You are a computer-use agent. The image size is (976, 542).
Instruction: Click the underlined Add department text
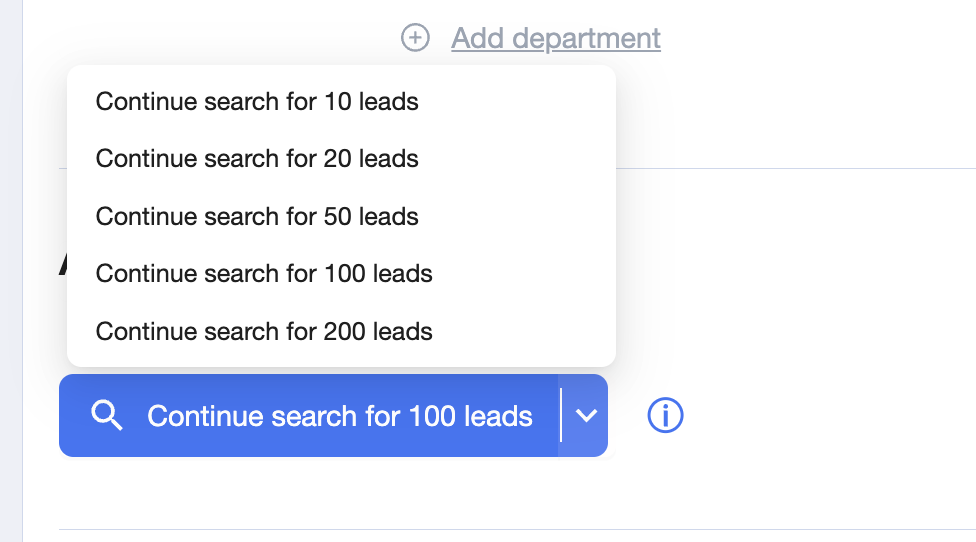coord(556,39)
